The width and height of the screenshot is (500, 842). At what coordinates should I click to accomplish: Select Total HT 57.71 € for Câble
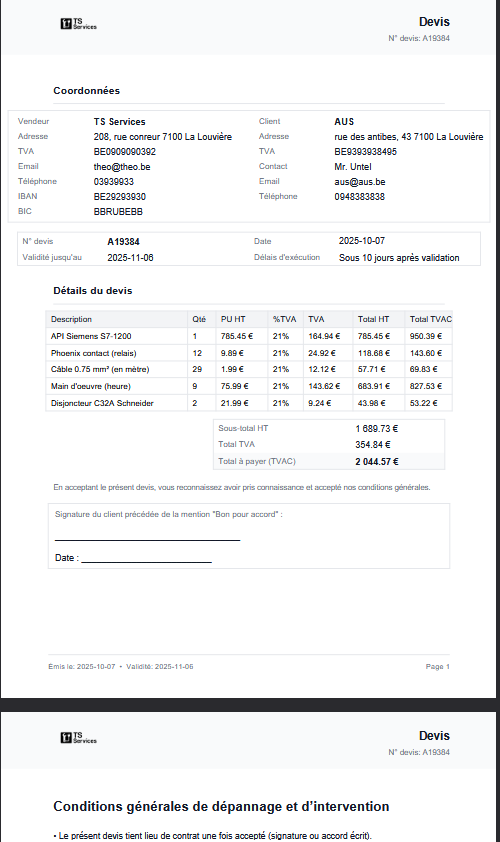click(372, 369)
